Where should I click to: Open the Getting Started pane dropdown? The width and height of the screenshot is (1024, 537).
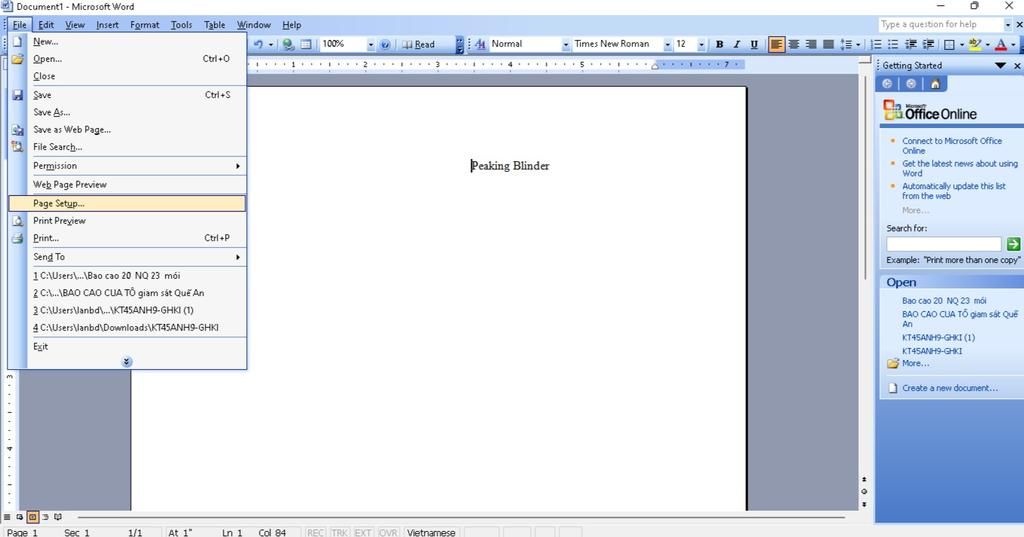[x=1000, y=65]
